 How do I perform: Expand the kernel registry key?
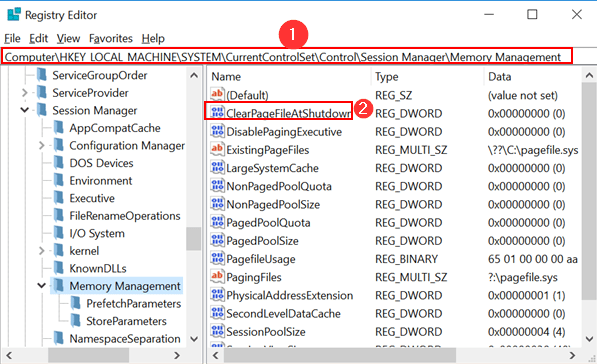tap(42, 251)
